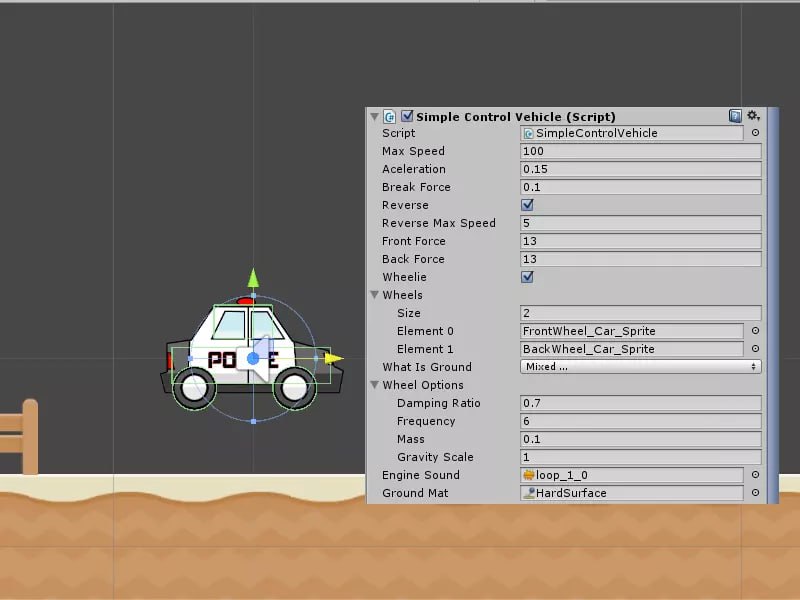Edit the Max Speed value field
Image resolution: width=800 pixels, height=600 pixels.
[x=640, y=151]
